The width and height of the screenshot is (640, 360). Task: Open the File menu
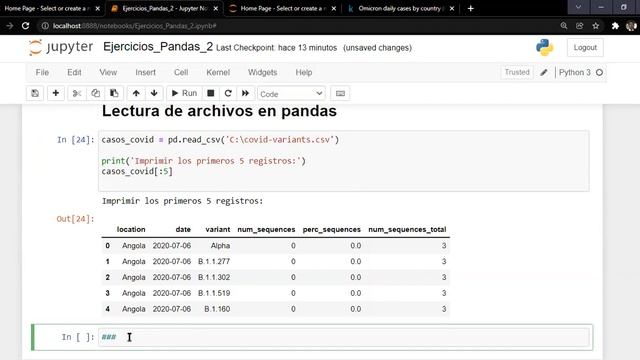(x=42, y=72)
